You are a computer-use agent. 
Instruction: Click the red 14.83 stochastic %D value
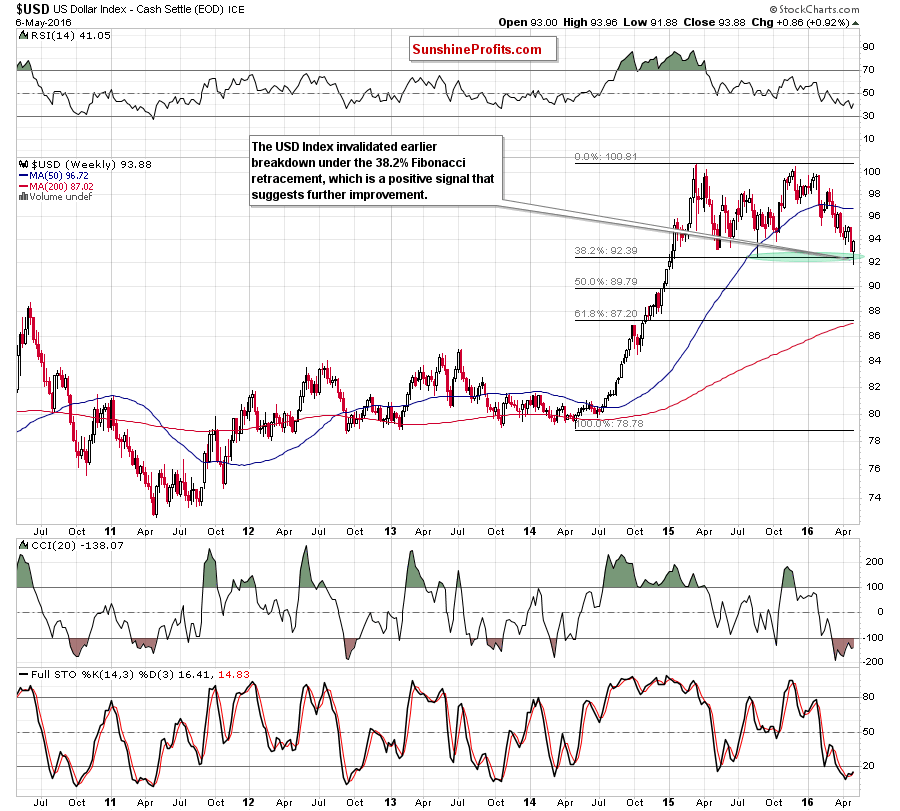(x=234, y=675)
